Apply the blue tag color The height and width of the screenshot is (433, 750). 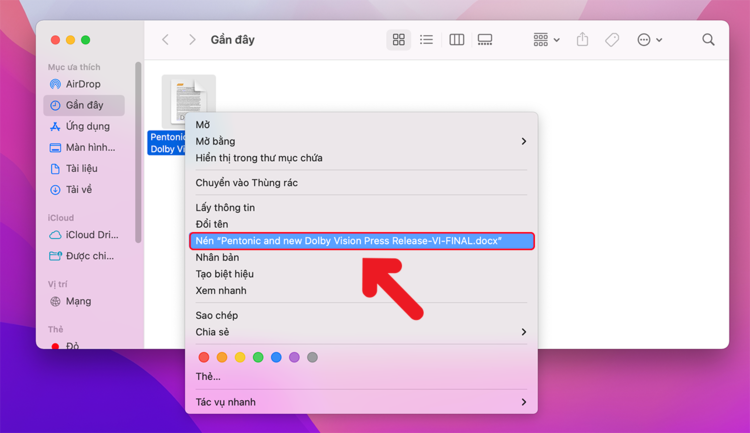pyautogui.click(x=276, y=357)
